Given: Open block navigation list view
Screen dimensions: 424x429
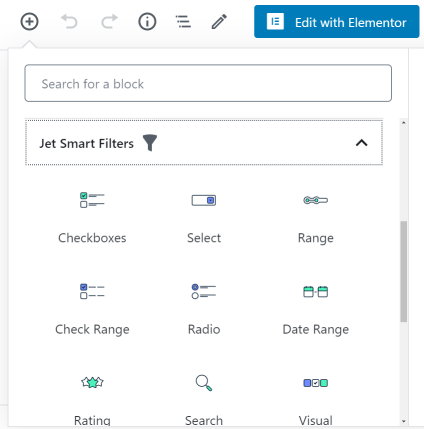Looking at the screenshot, I should [x=183, y=22].
